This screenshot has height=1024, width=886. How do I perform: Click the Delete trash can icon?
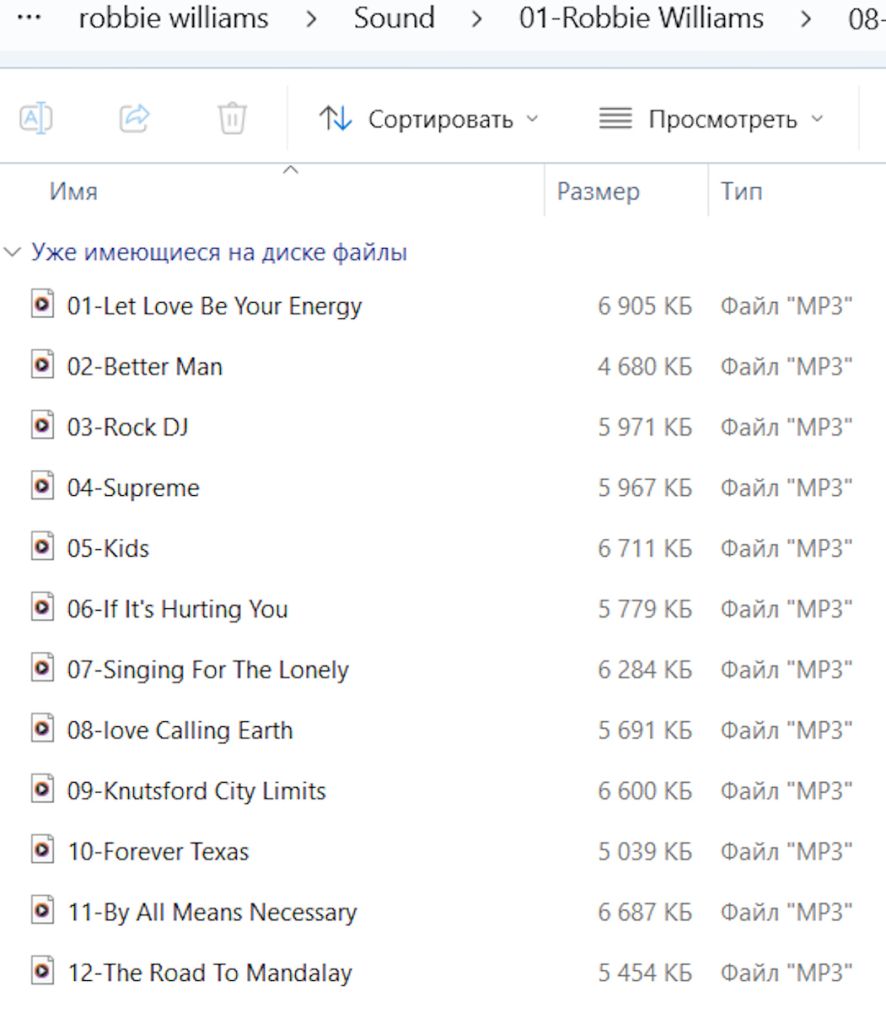232,119
